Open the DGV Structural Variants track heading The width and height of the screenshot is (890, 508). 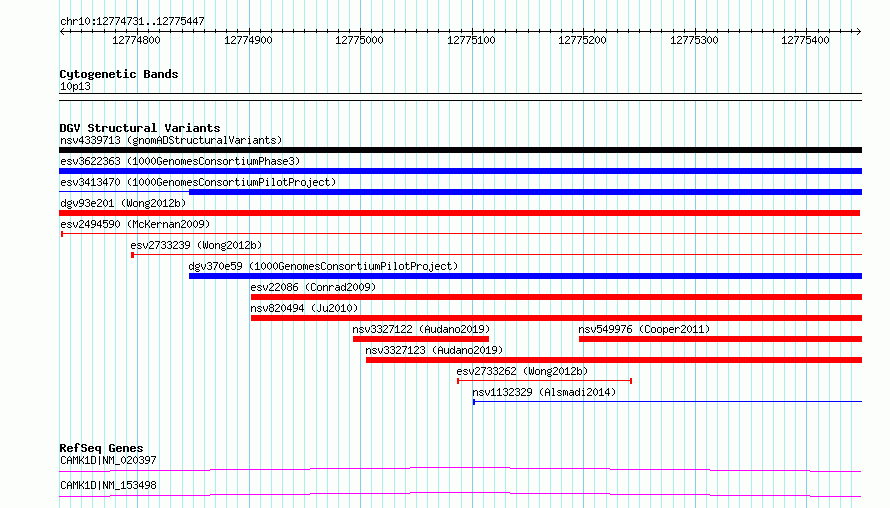[140, 128]
